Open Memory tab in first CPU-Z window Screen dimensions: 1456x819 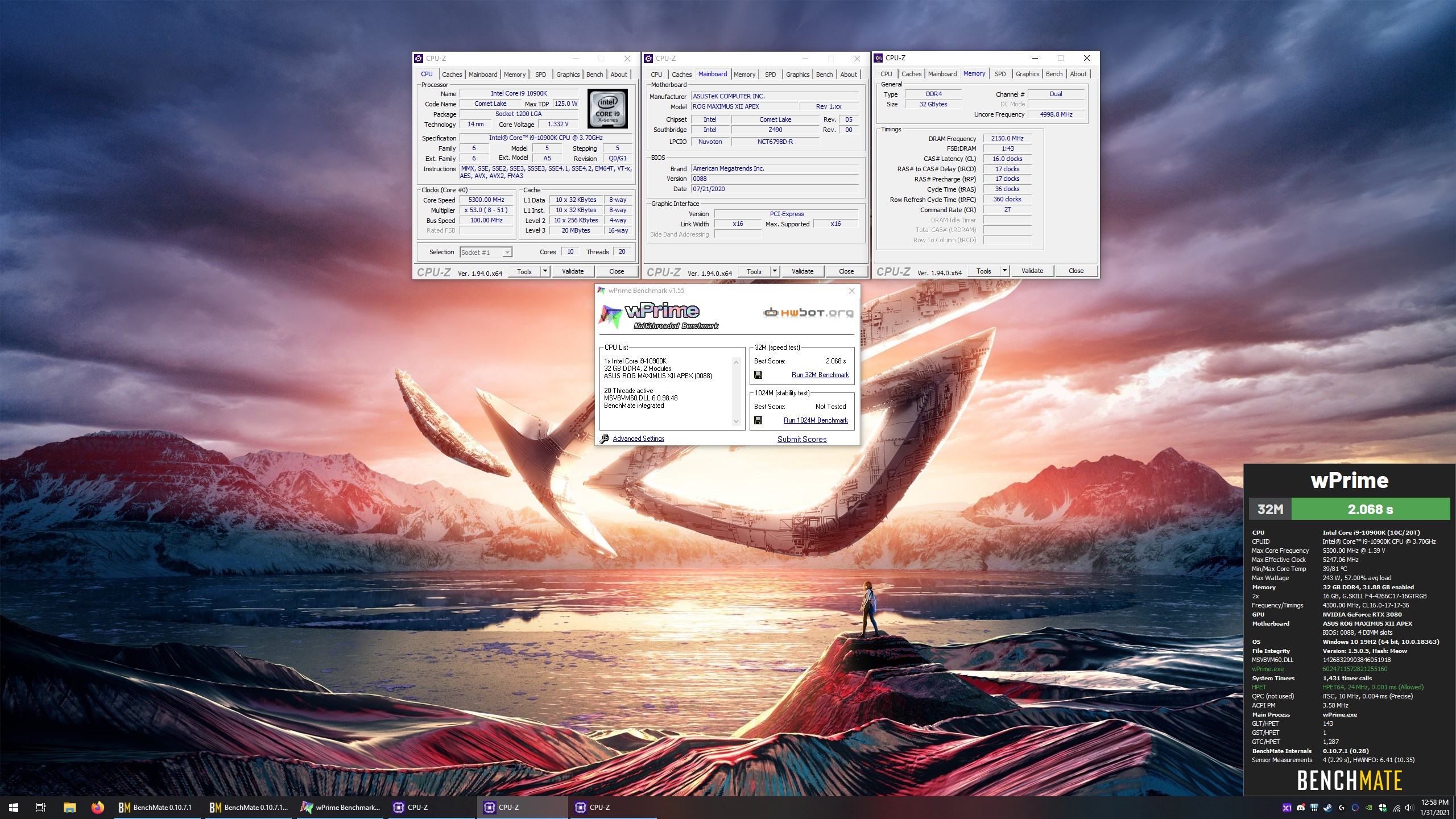tap(515, 75)
